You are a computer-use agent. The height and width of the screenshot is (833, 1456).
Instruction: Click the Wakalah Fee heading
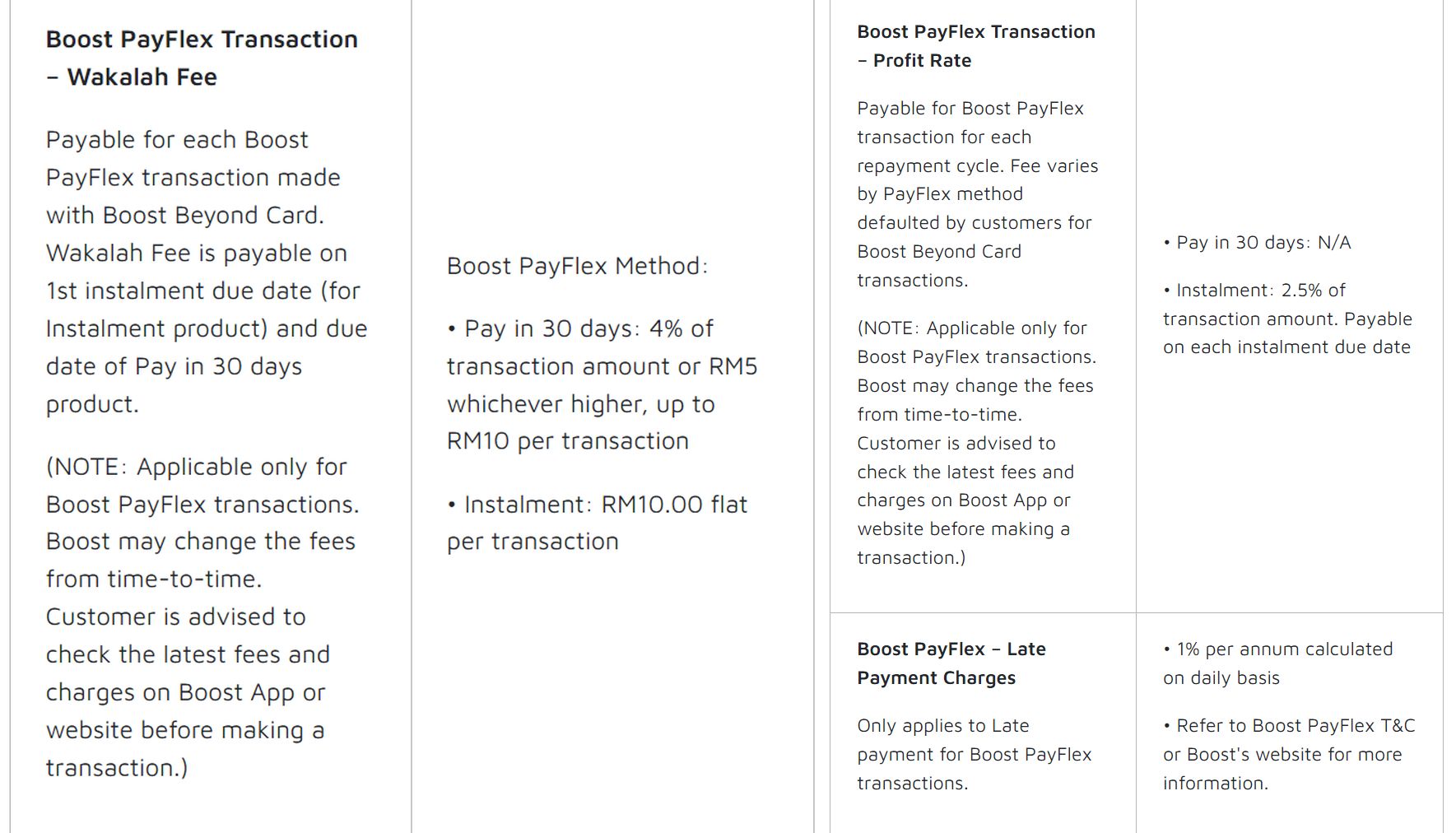click(x=202, y=58)
